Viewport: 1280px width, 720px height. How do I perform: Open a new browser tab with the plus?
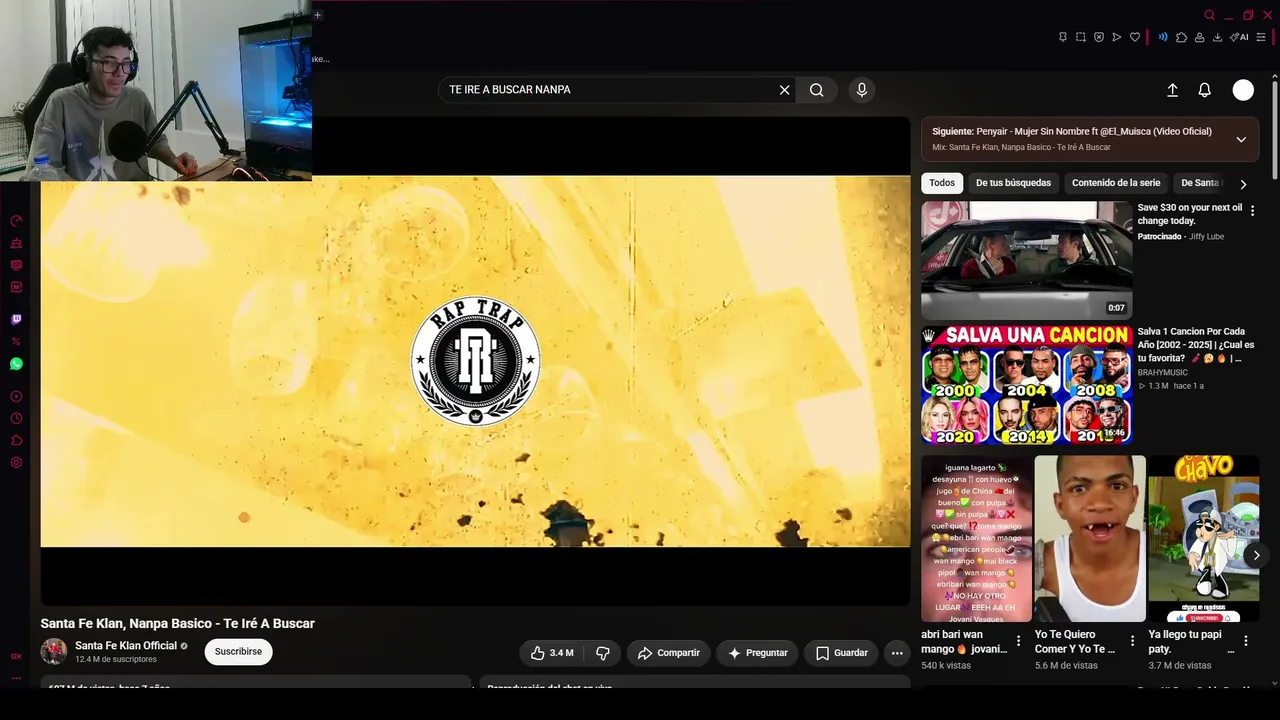click(317, 15)
